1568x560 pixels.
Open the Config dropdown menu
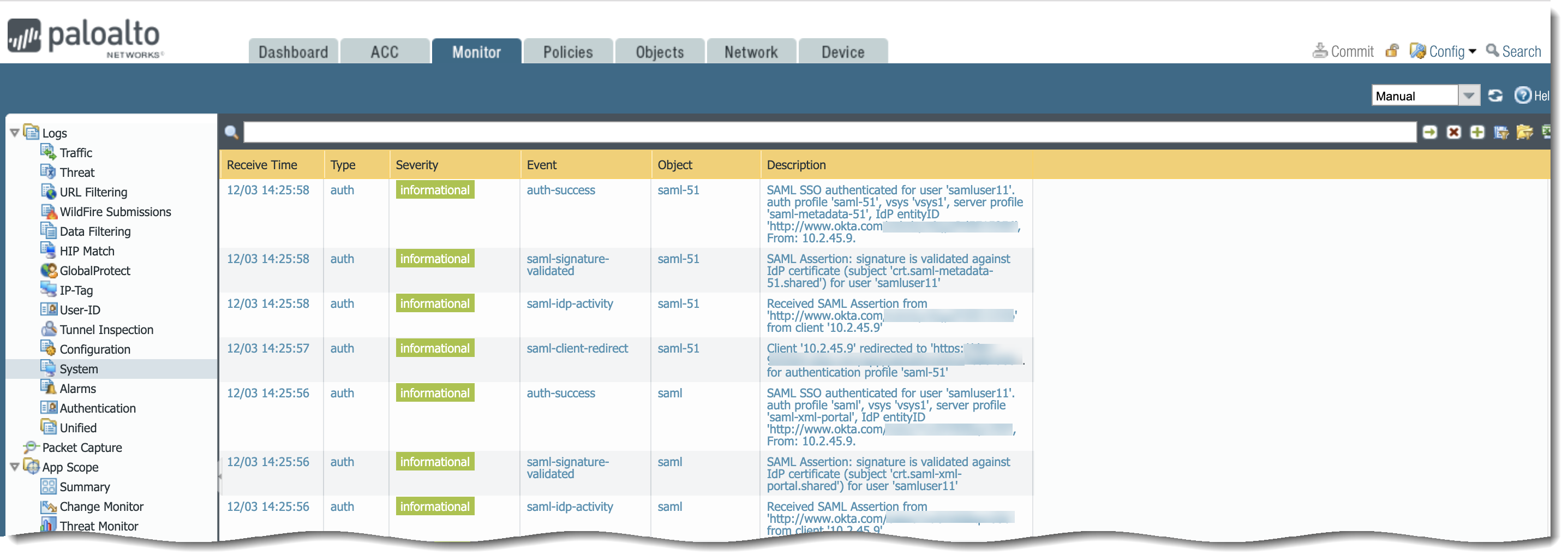(x=1443, y=52)
